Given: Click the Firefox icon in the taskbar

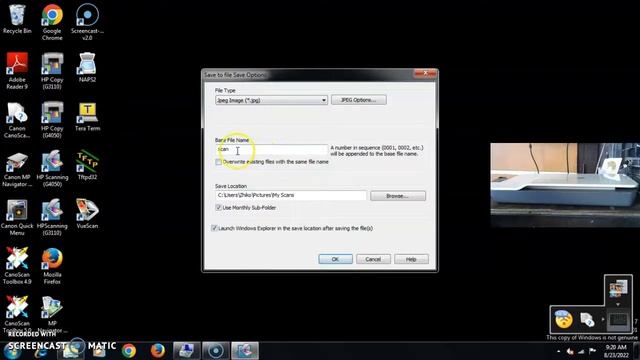Looking at the screenshot, I should point(158,351).
